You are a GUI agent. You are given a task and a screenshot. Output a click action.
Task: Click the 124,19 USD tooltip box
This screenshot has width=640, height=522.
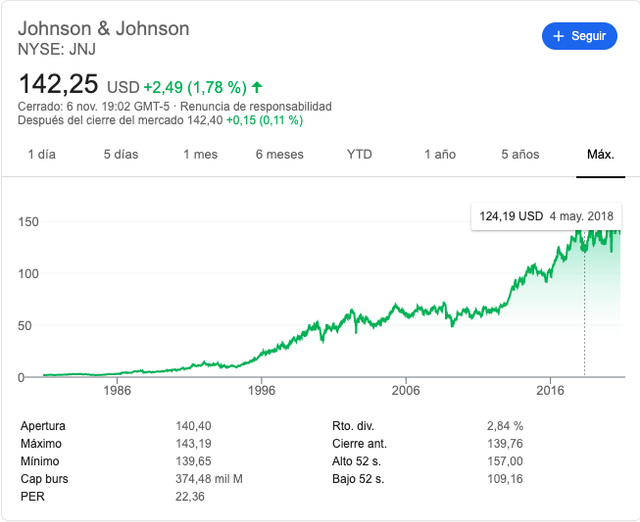pyautogui.click(x=546, y=216)
